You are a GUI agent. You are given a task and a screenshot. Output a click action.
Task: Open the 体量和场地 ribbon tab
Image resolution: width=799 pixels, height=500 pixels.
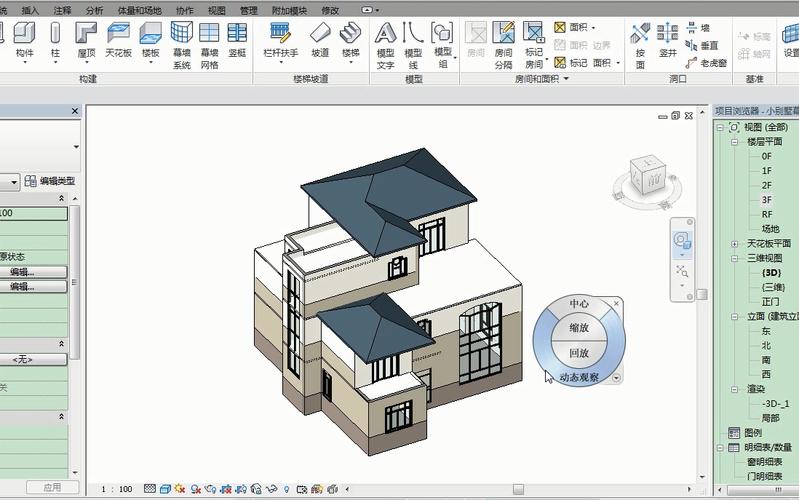(x=140, y=10)
